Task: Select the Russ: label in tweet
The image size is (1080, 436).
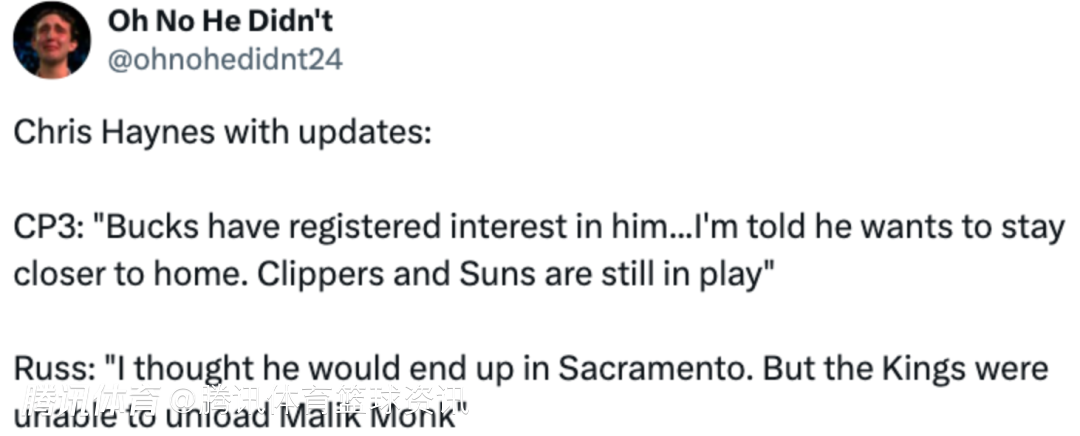Action: [55, 369]
